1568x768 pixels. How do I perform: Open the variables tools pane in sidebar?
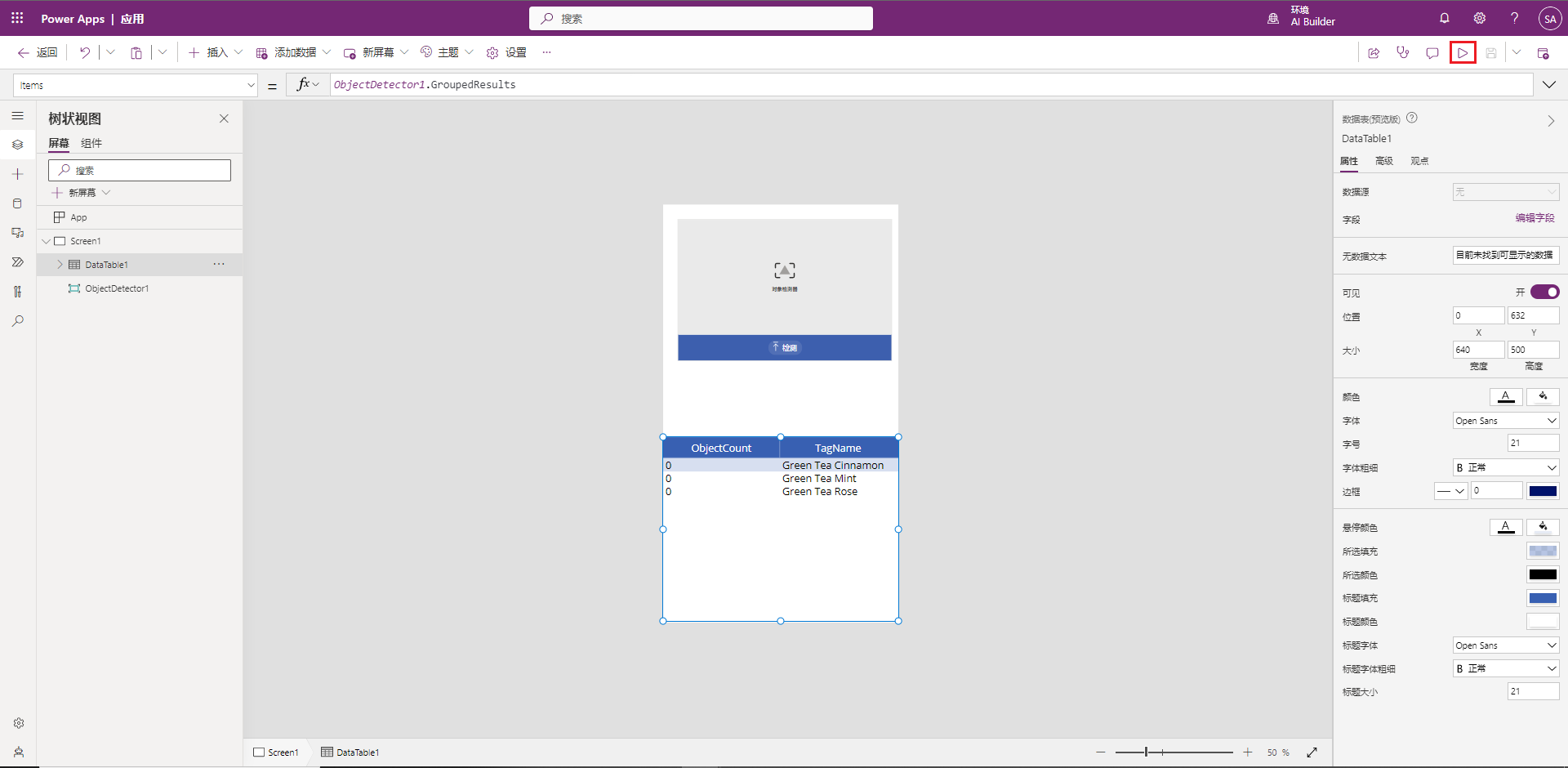click(17, 292)
